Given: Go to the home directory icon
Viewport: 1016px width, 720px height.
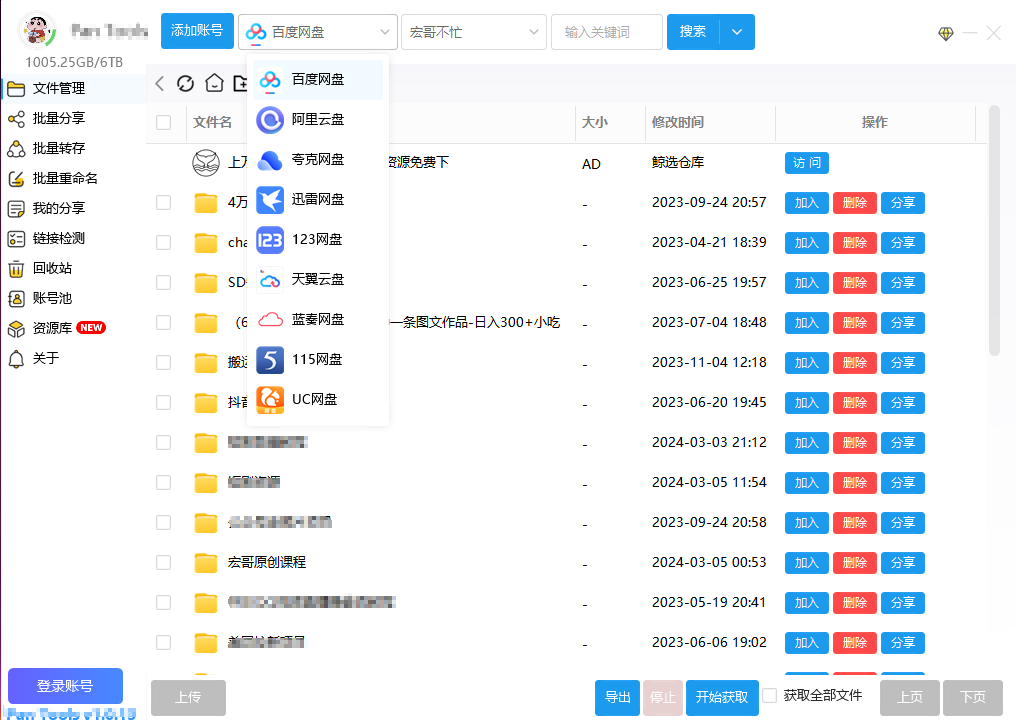Looking at the screenshot, I should point(214,84).
